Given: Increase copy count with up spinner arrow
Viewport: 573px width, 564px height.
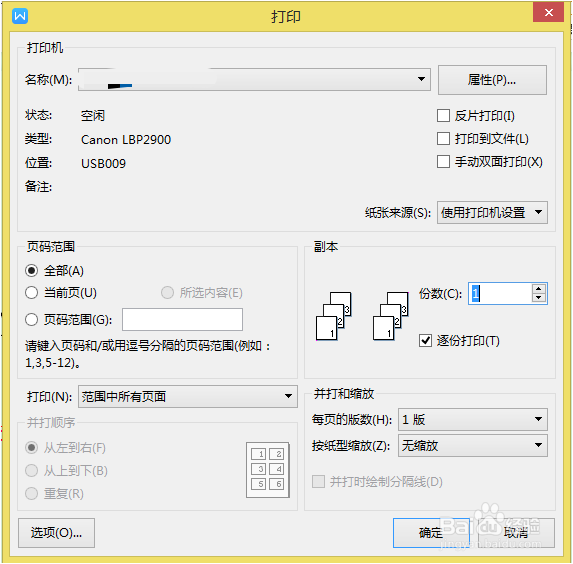Looking at the screenshot, I should pyautogui.click(x=538, y=289).
